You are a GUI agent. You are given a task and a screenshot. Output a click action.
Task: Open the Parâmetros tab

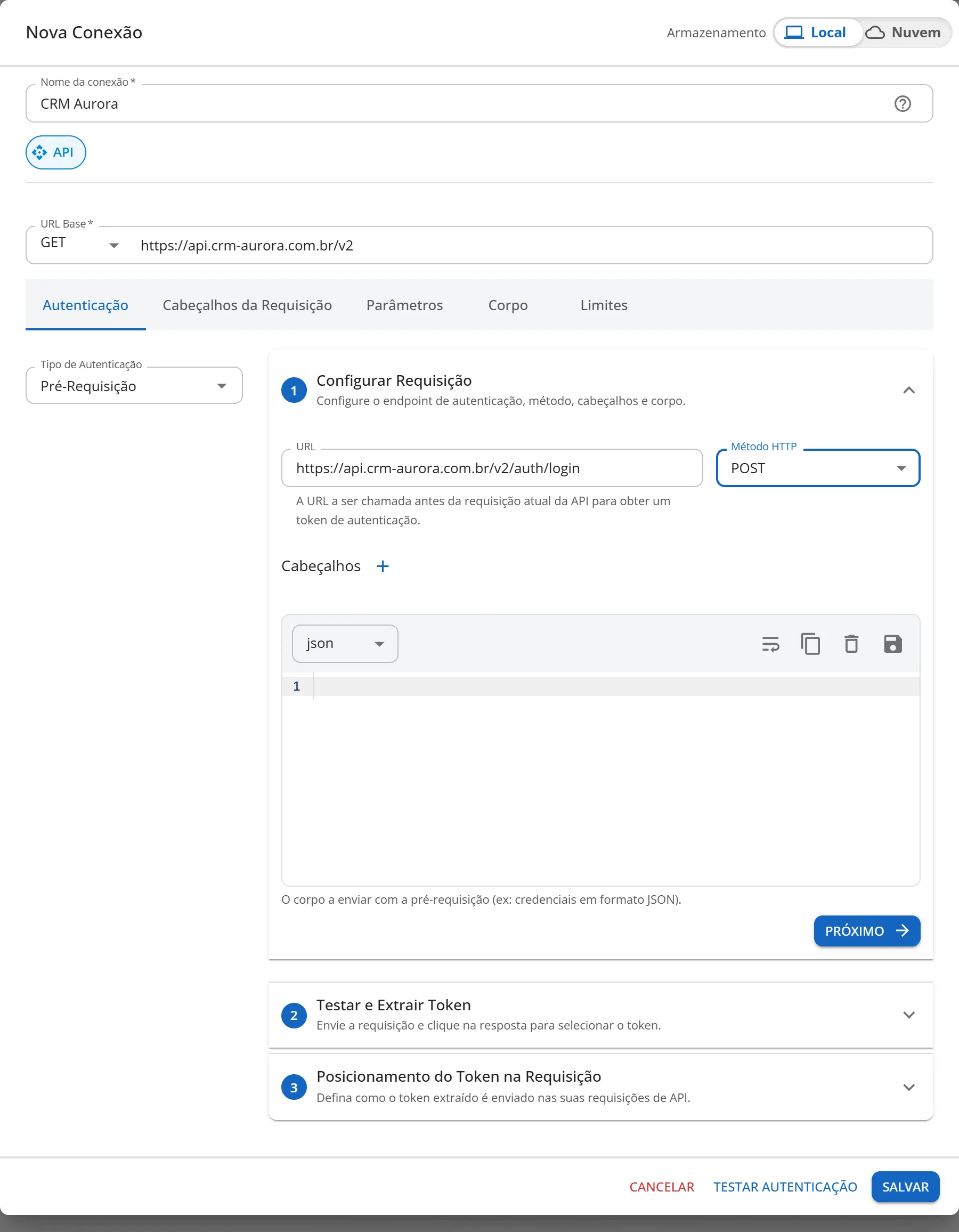(x=404, y=305)
